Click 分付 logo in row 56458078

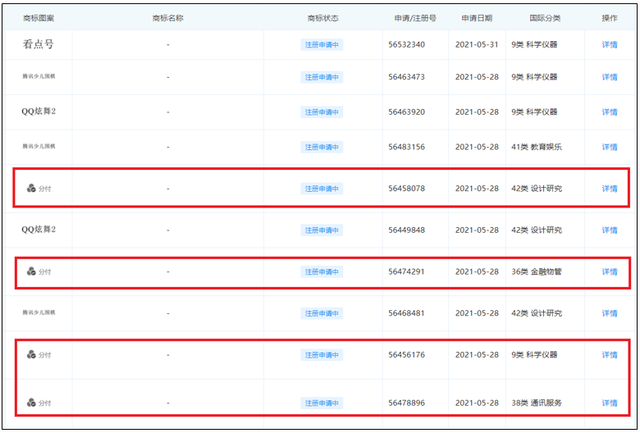[x=39, y=188]
